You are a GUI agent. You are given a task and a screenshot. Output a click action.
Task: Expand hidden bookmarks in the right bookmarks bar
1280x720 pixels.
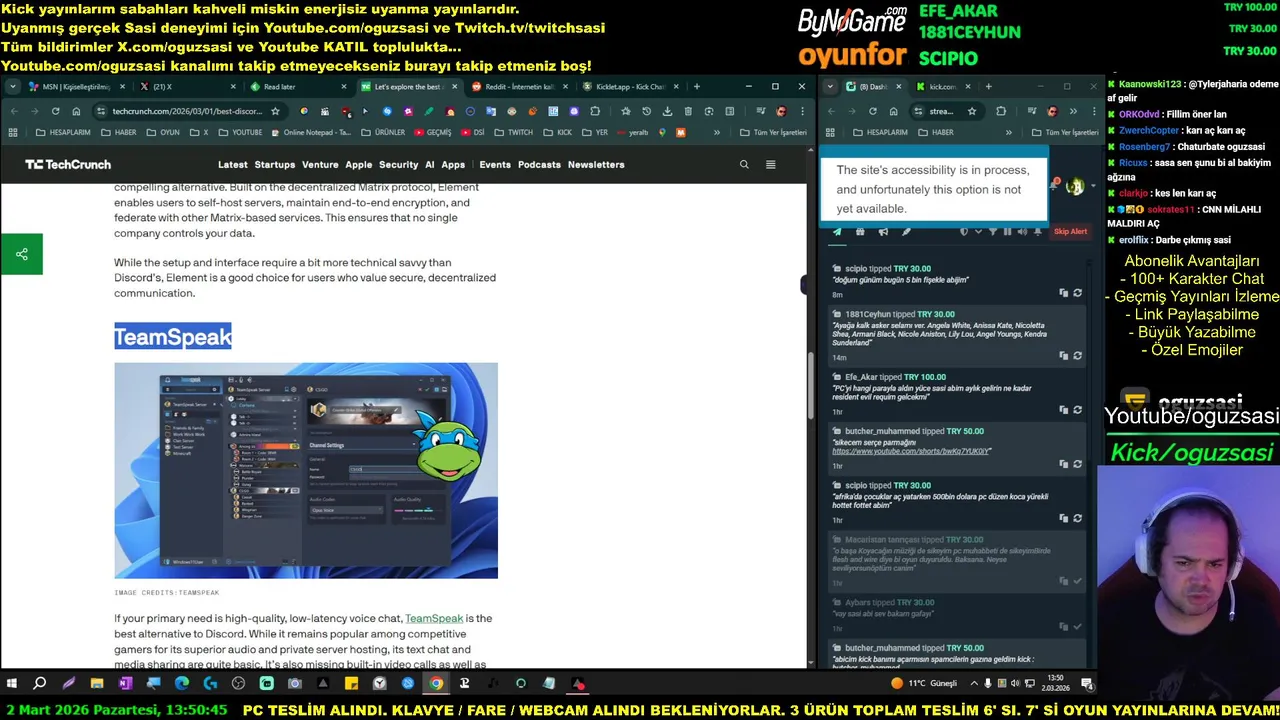coord(1008,132)
